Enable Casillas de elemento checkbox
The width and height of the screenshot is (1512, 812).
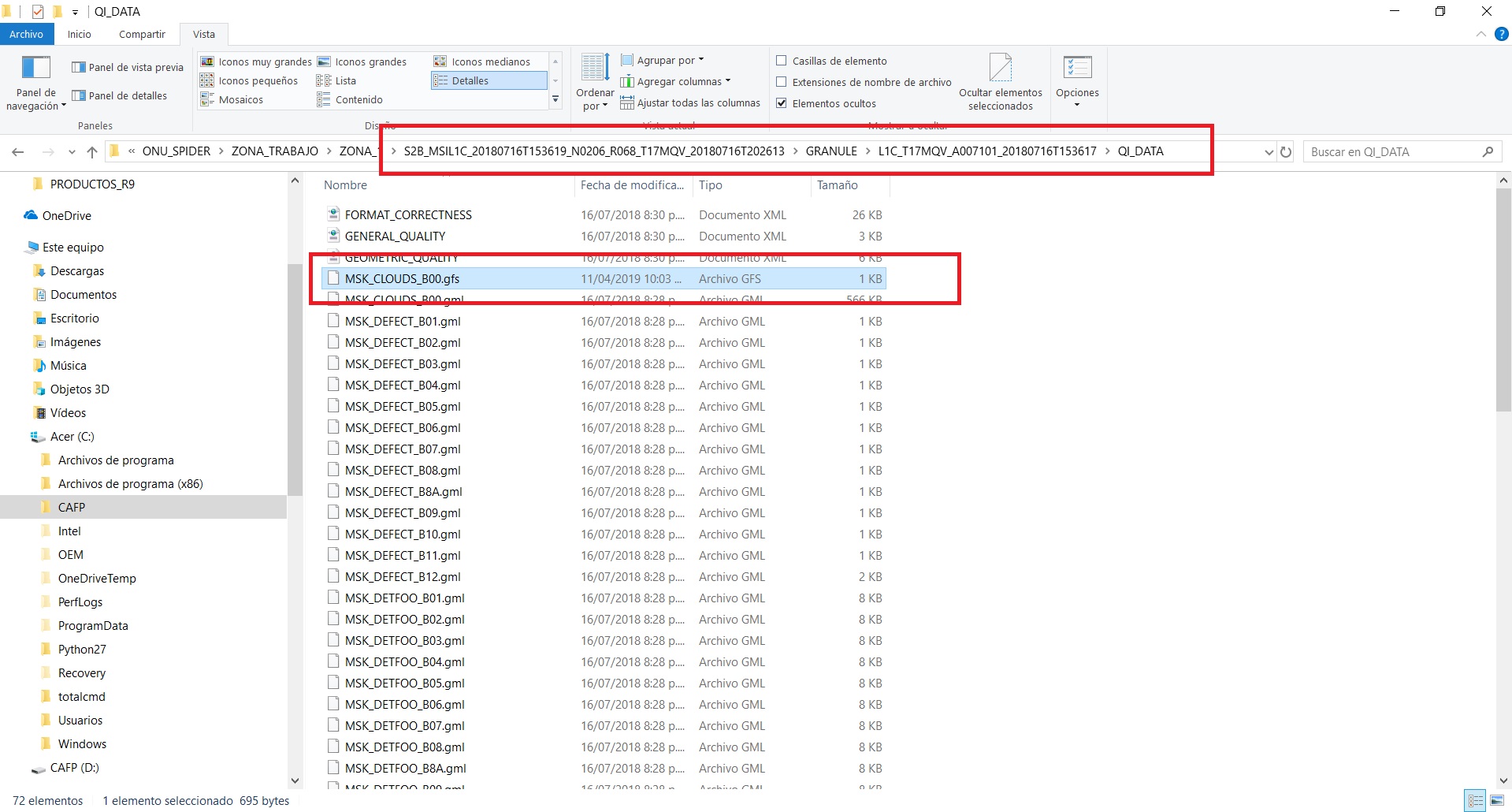point(782,61)
